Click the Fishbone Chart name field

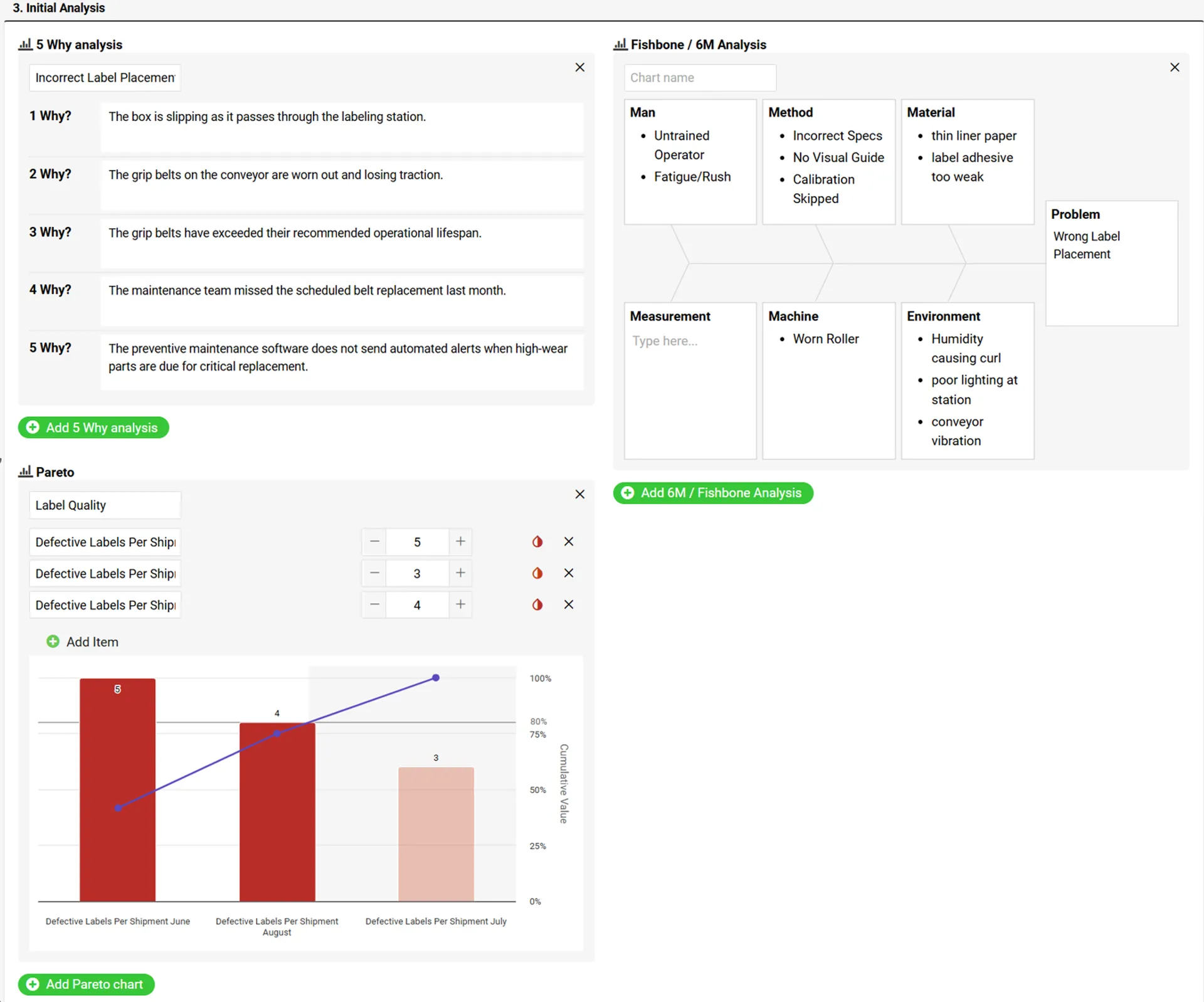(700, 78)
